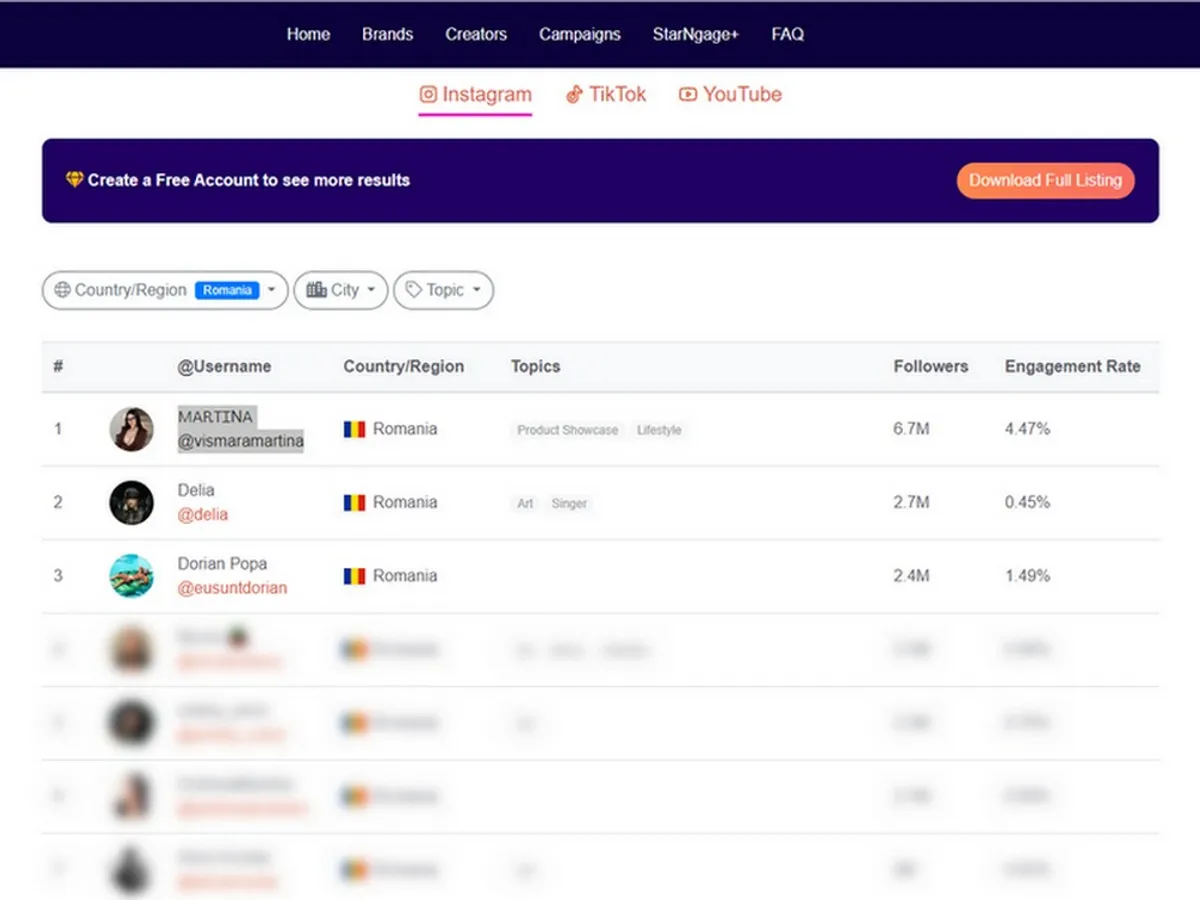Click the diamond icon in the banner

tap(75, 180)
